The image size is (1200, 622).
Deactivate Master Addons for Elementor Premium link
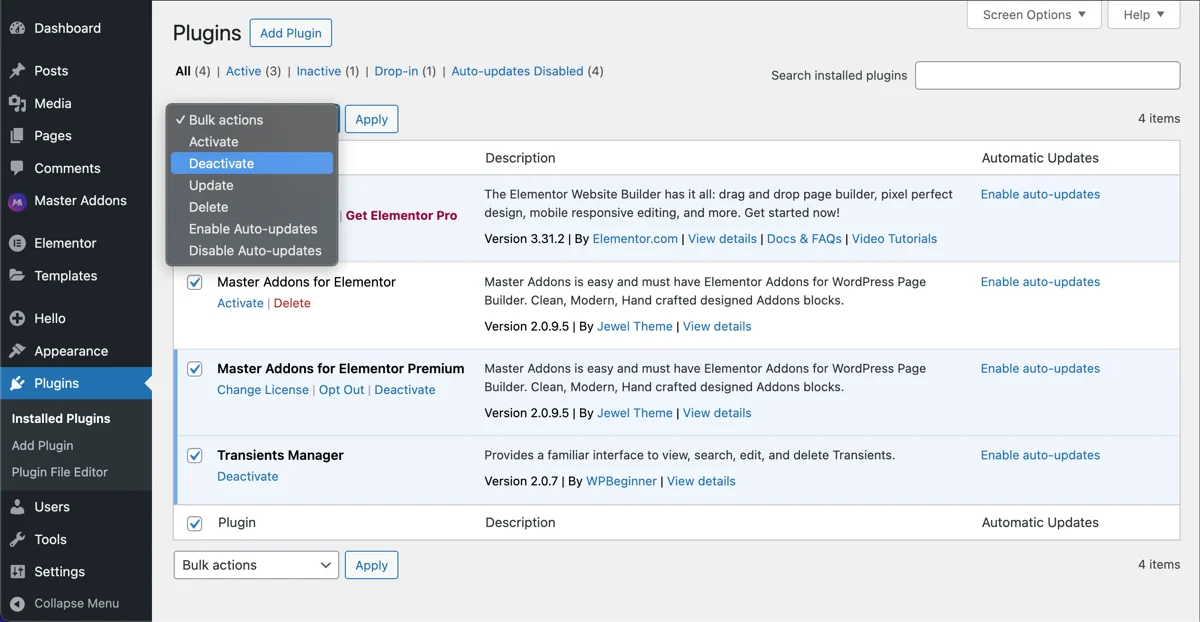coord(405,390)
